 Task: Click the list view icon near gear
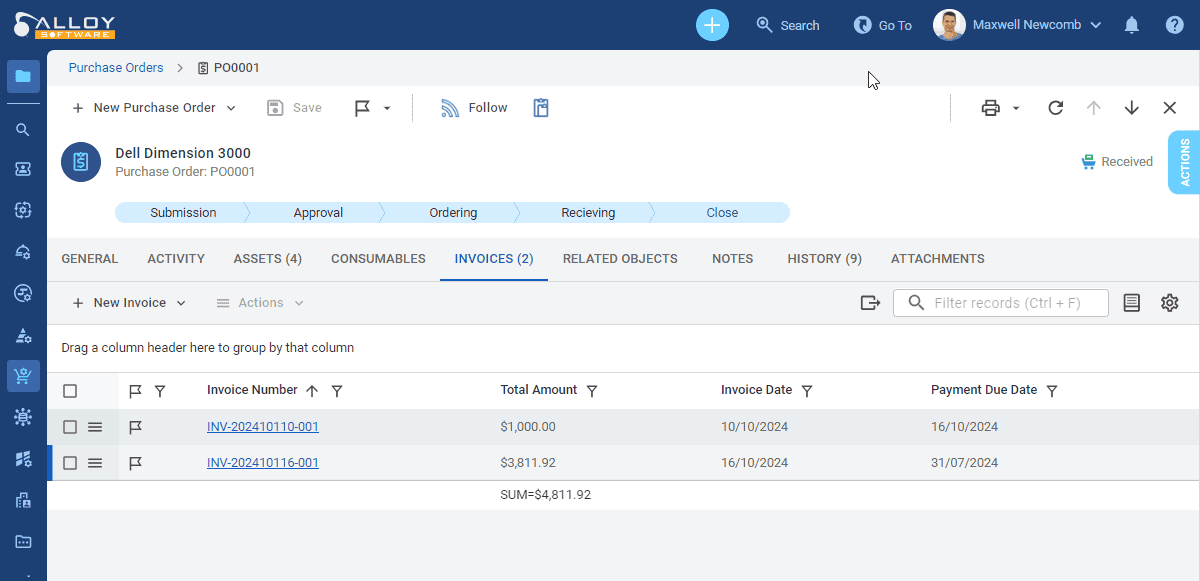pos(1131,303)
